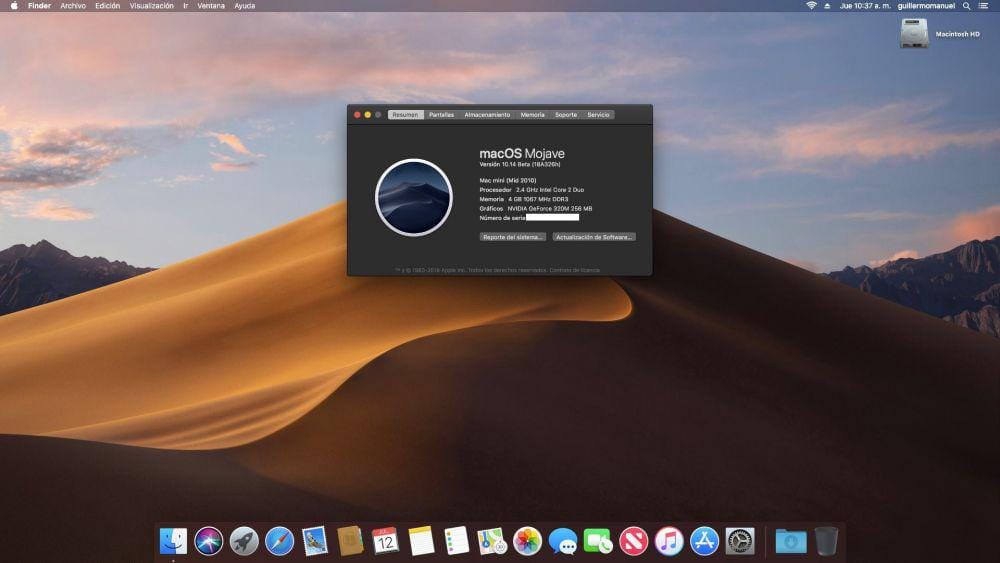Open the App Store dock icon
Viewport: 1000px width, 563px height.
tap(705, 541)
